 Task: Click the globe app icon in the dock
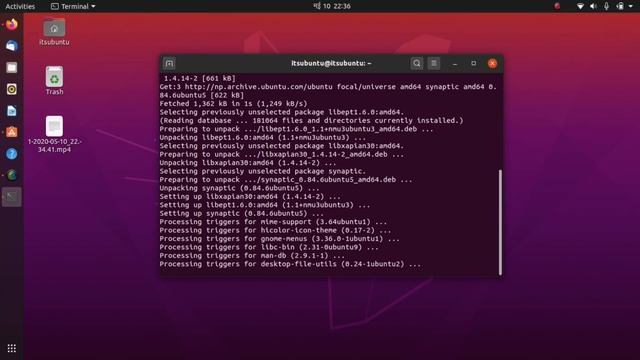click(x=11, y=175)
